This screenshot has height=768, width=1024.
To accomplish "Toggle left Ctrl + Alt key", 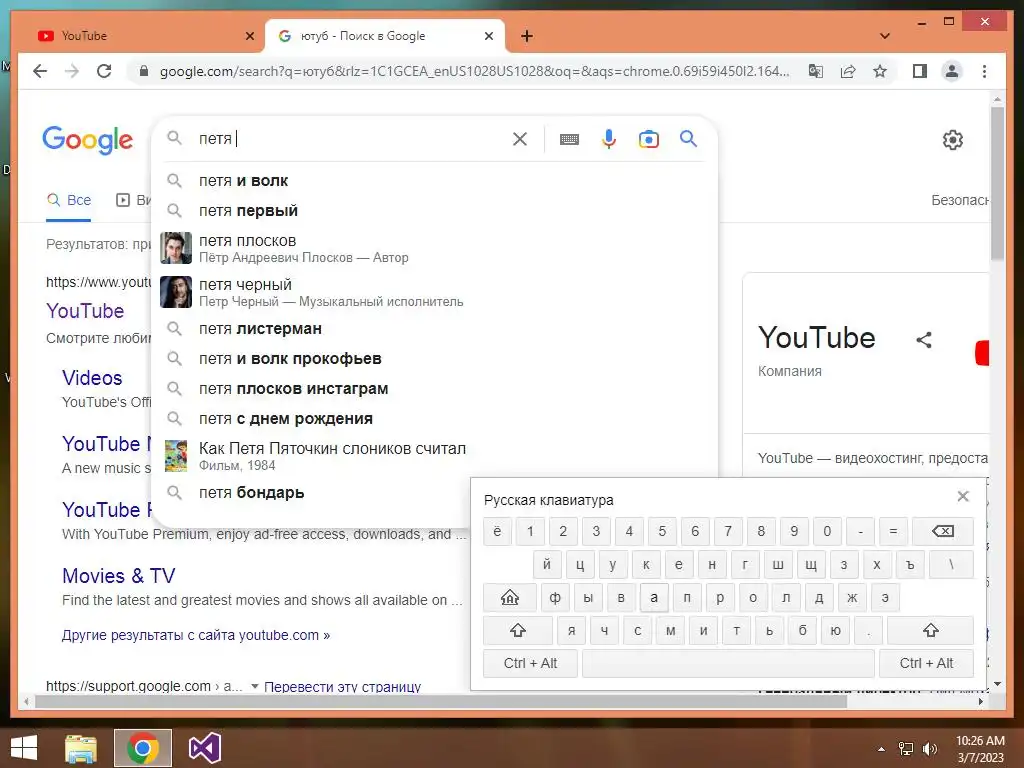I will 530,664.
